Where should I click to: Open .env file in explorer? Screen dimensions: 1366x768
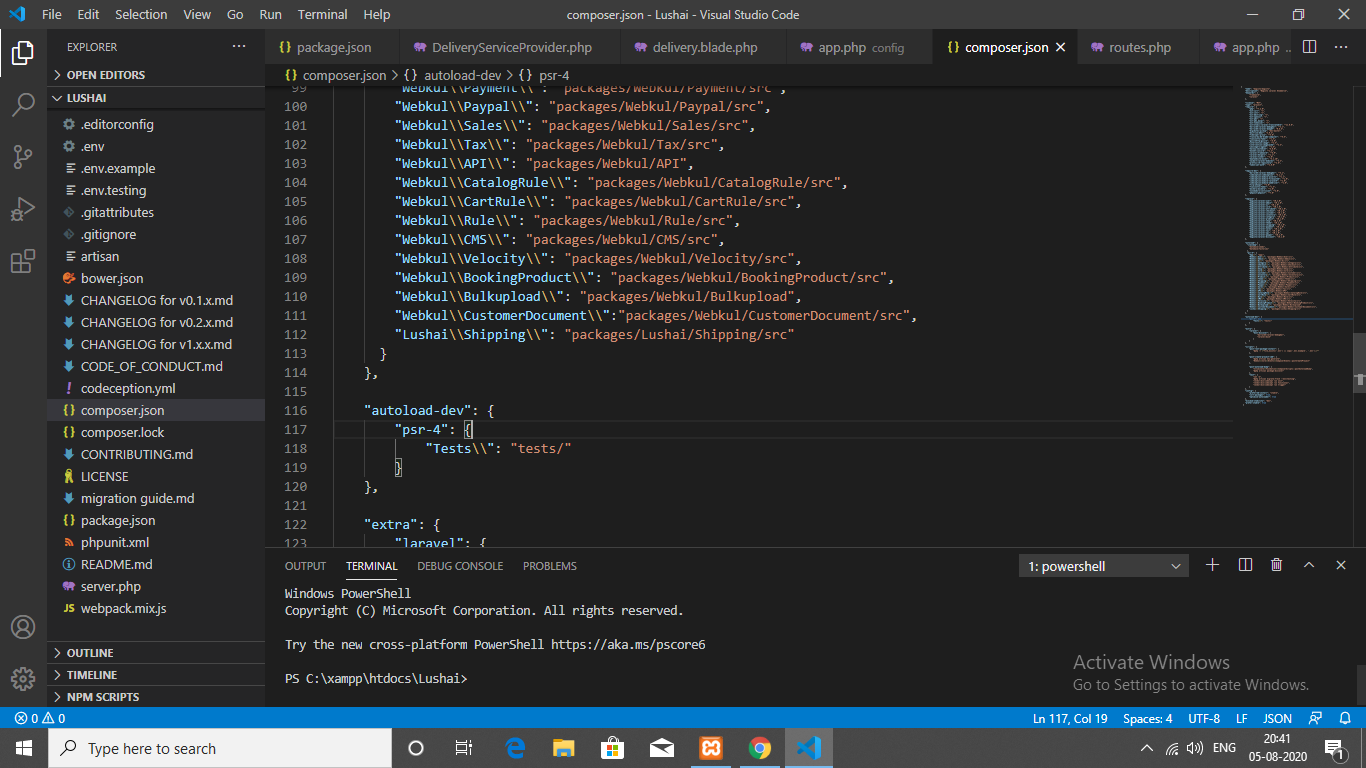156,146
